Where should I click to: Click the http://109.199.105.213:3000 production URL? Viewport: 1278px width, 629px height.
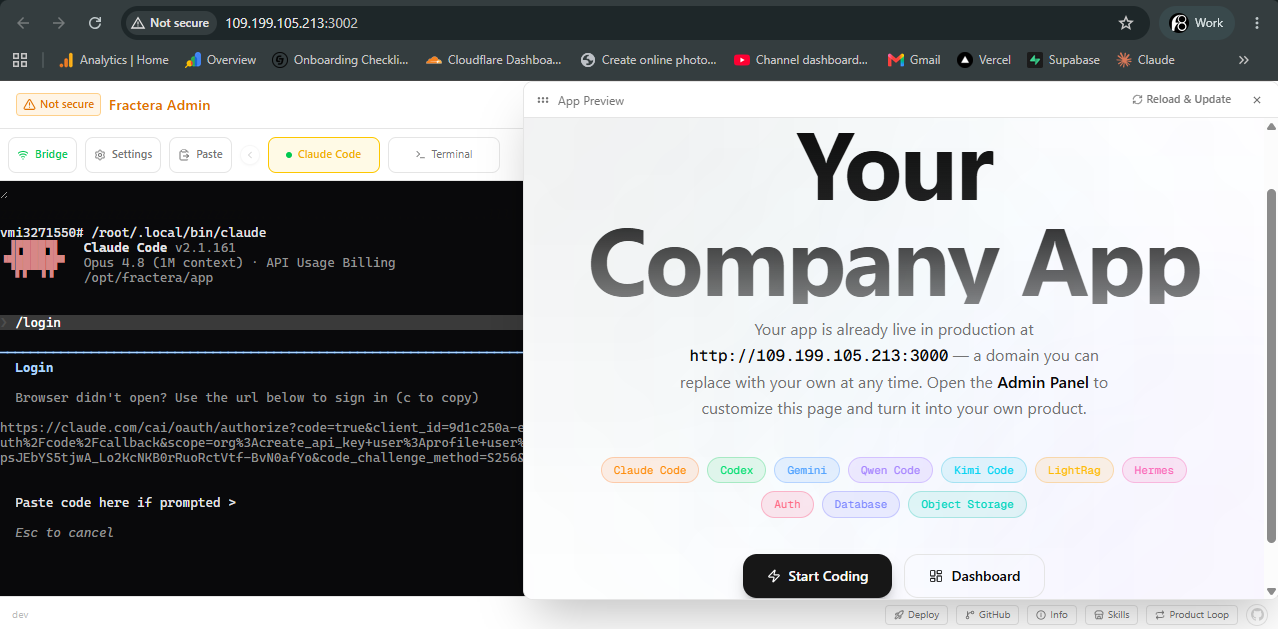[x=819, y=356]
